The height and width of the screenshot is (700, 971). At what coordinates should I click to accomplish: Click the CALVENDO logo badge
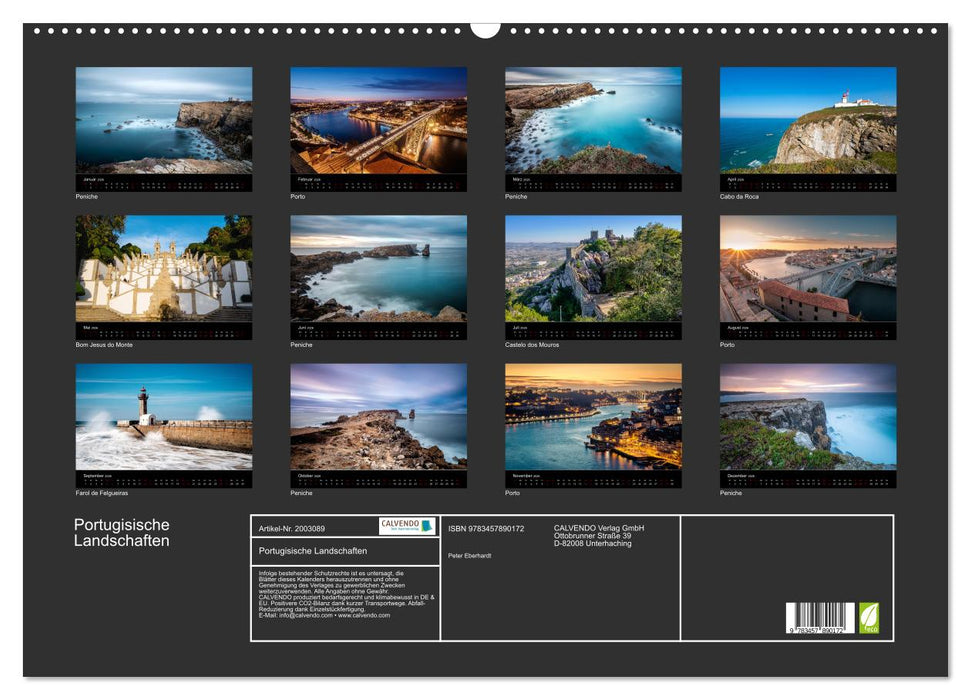[407, 526]
